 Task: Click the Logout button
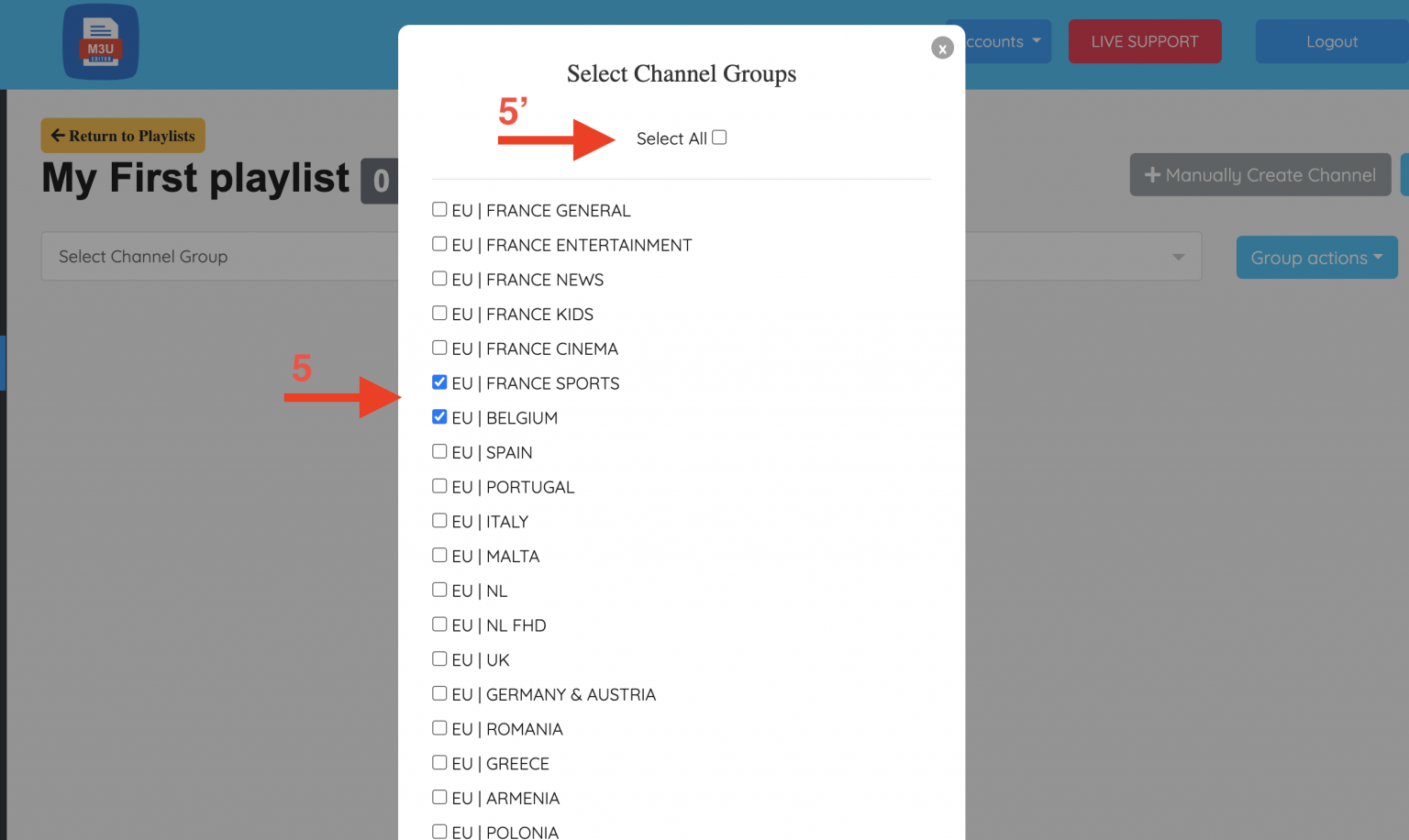click(x=1331, y=41)
